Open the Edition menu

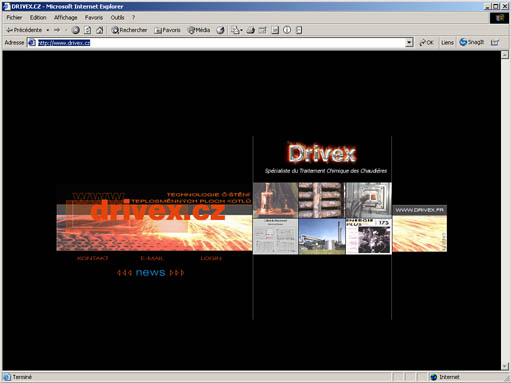[38, 17]
